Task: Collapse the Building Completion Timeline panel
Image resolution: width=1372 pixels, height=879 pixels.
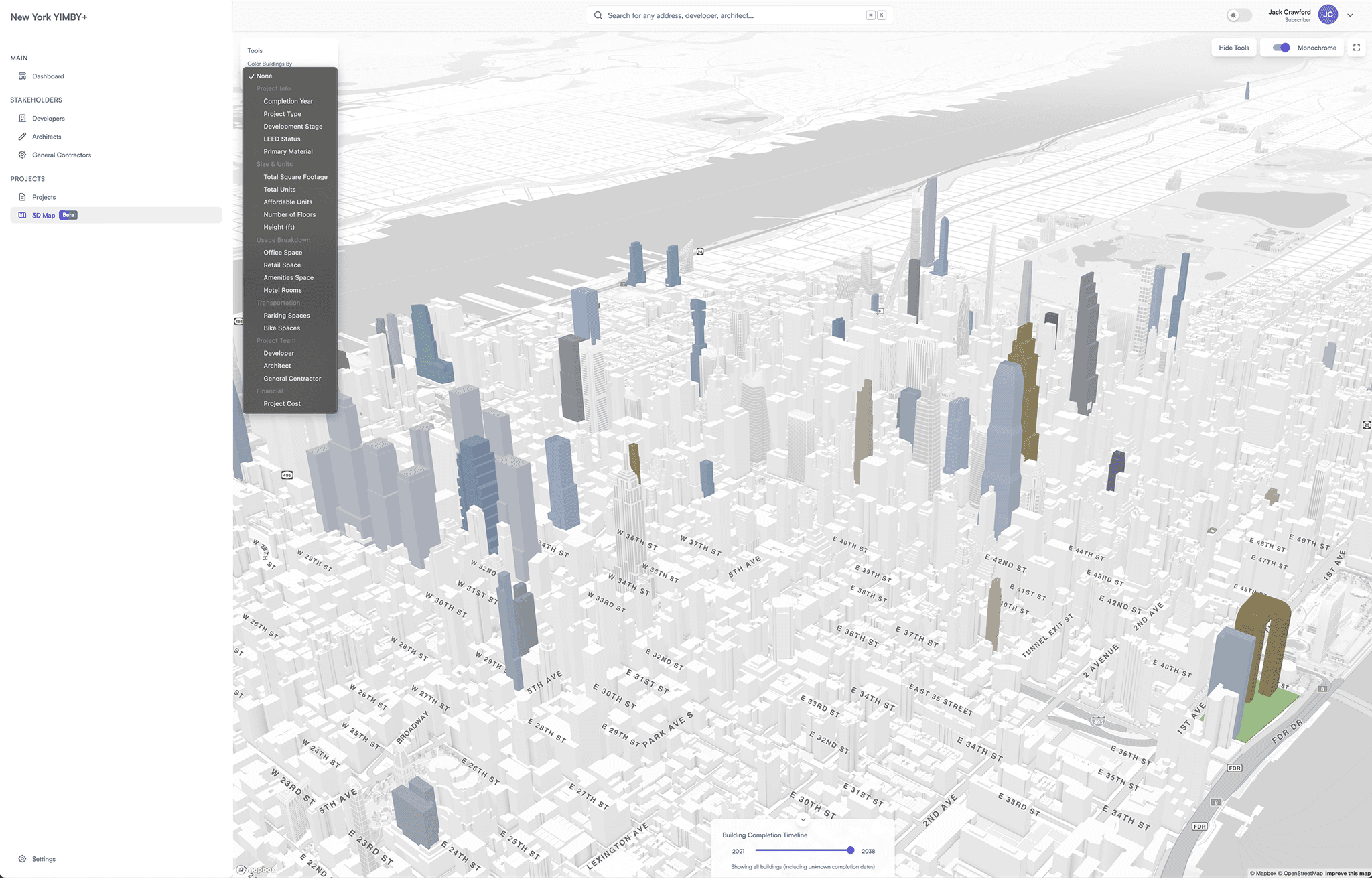Action: (803, 819)
